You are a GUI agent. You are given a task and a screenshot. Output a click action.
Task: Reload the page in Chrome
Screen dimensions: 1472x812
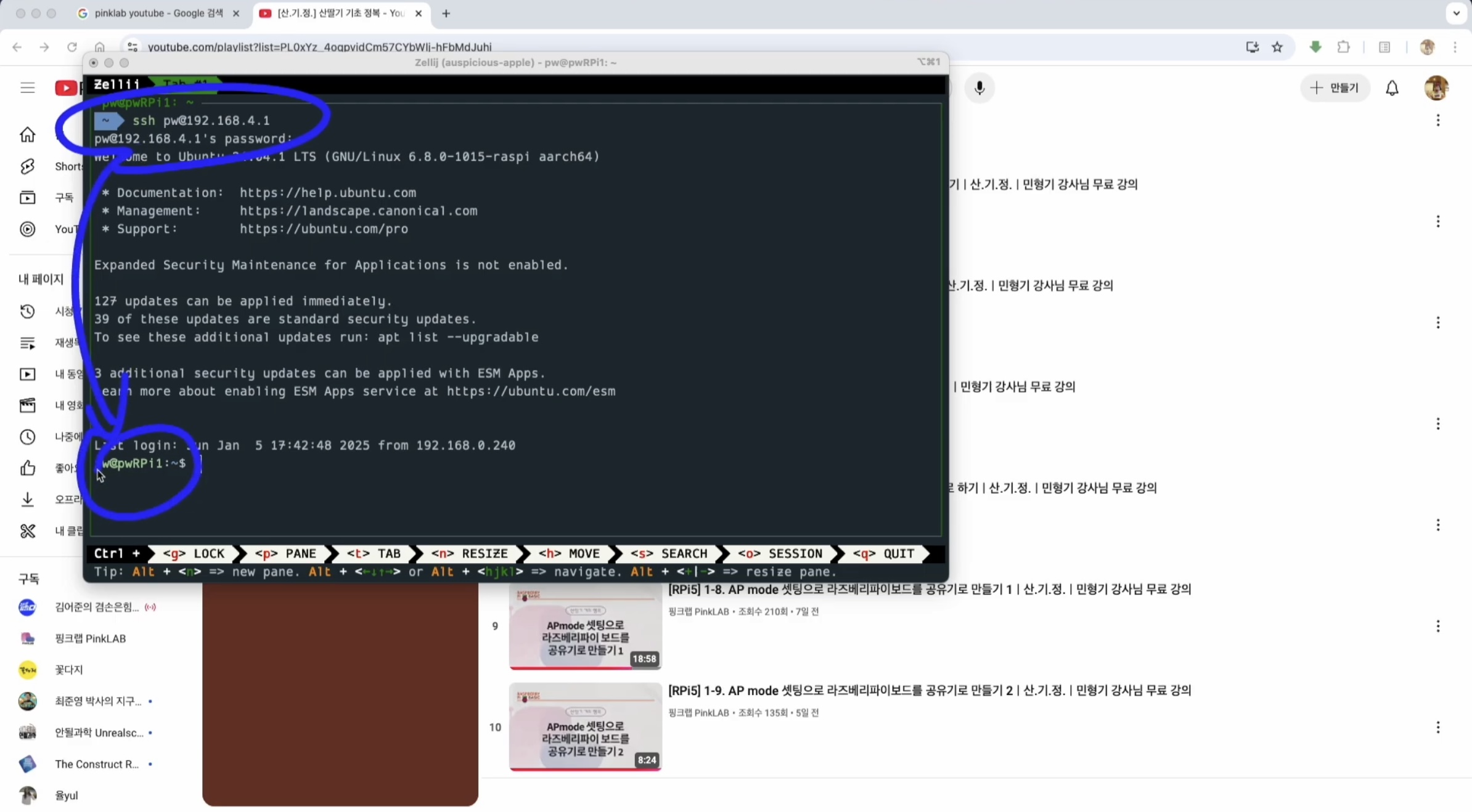pyautogui.click(x=72, y=47)
